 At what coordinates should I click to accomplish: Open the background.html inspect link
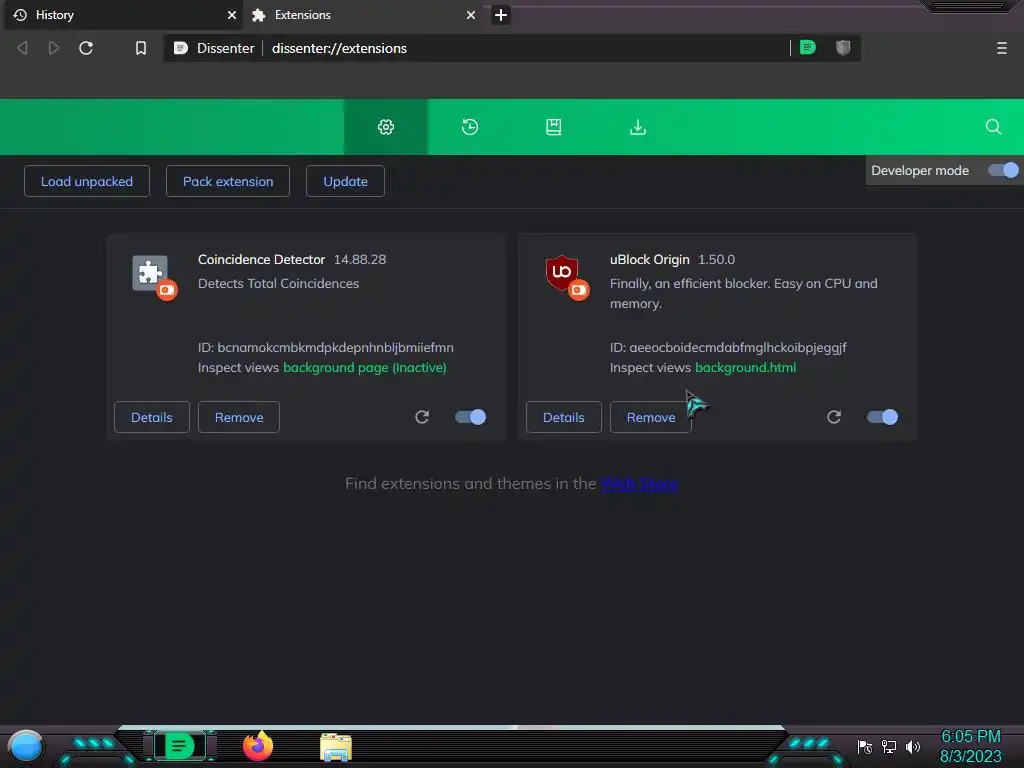click(745, 368)
